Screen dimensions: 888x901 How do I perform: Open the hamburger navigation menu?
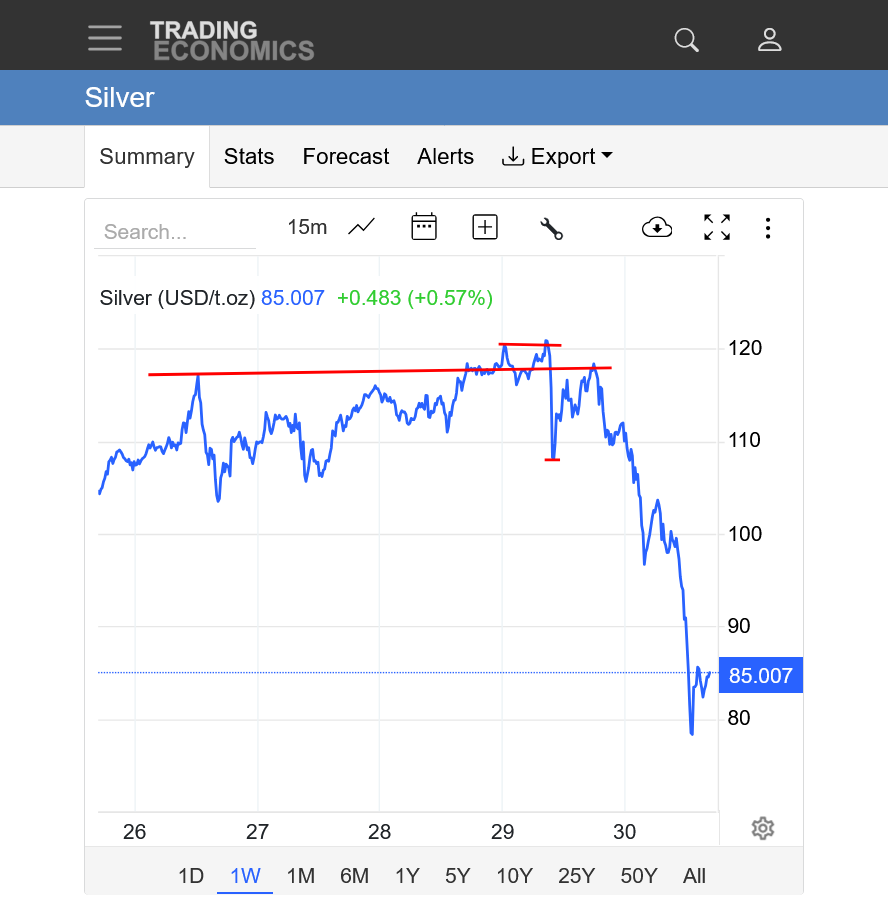pos(105,38)
